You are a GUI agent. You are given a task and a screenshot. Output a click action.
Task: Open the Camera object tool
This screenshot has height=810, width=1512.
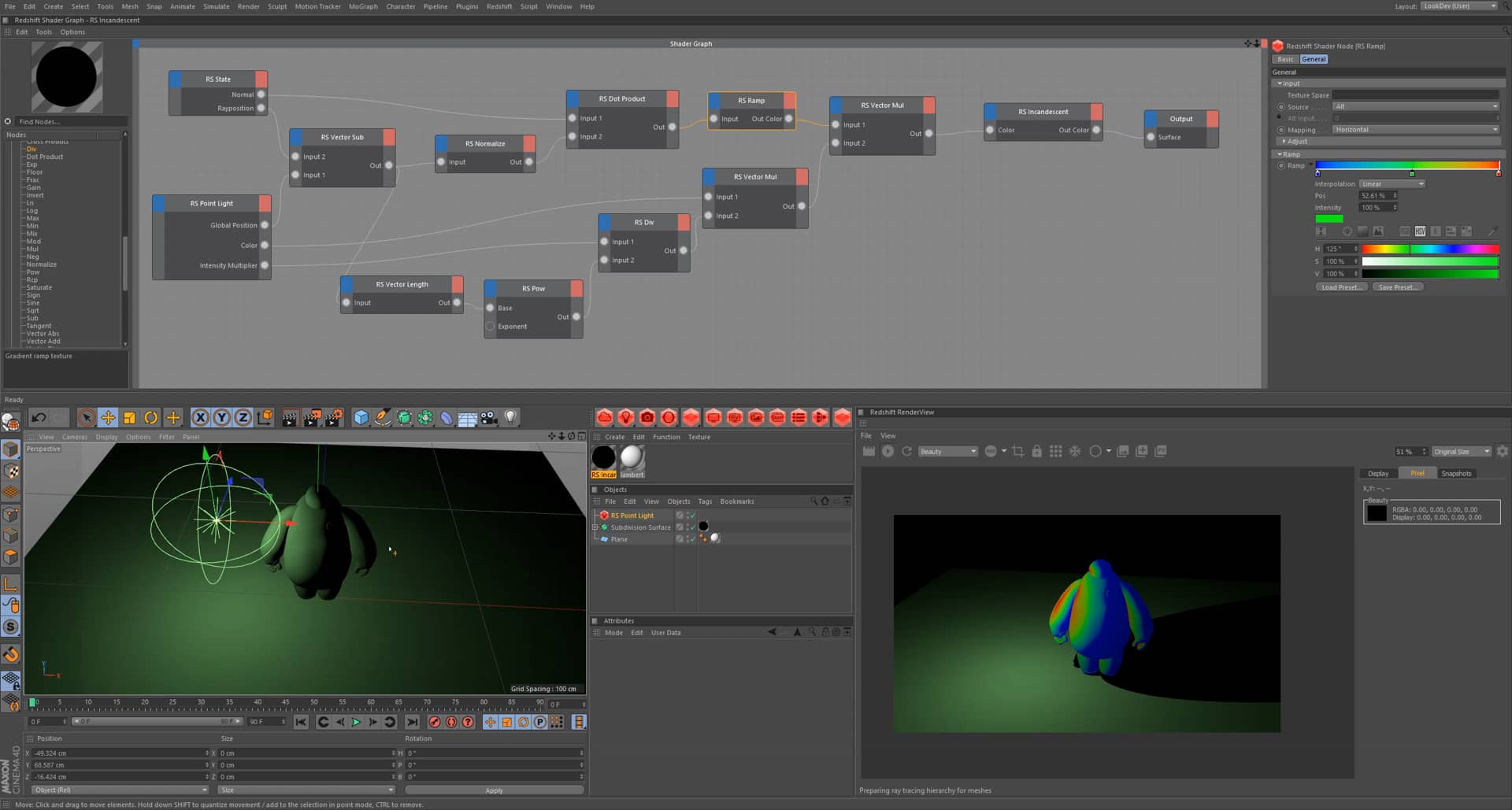tap(489, 417)
